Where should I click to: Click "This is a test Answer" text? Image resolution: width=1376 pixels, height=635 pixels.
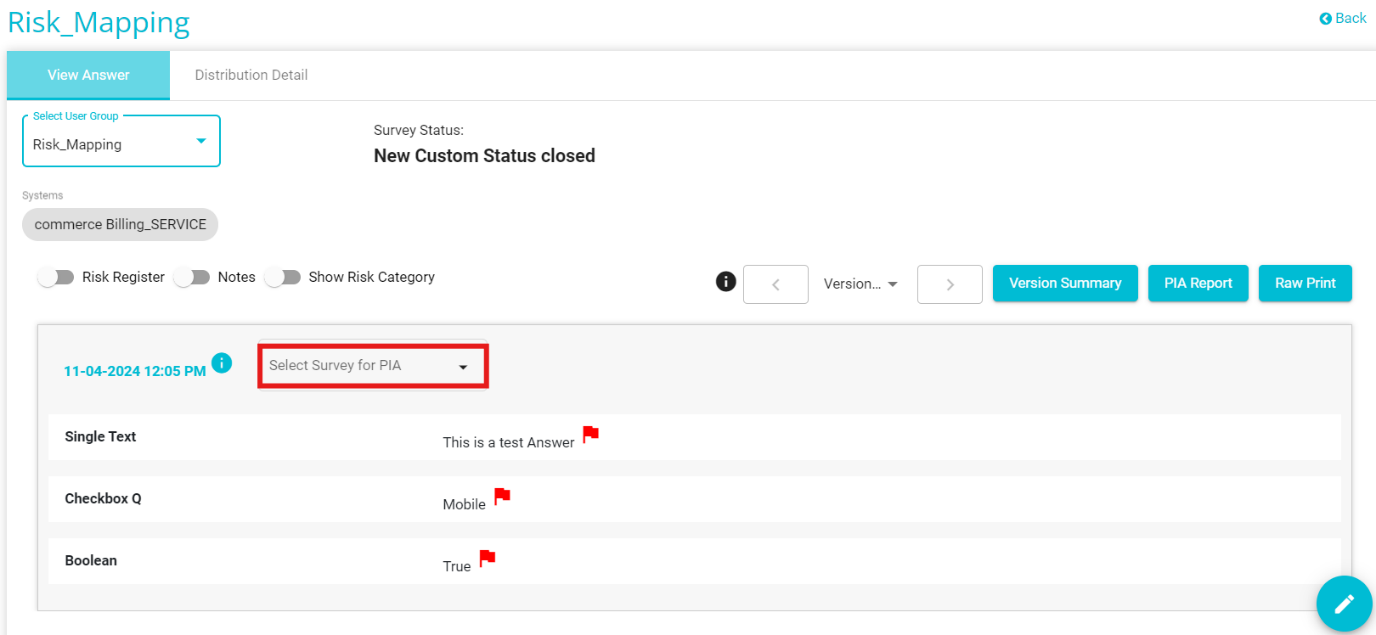509,442
